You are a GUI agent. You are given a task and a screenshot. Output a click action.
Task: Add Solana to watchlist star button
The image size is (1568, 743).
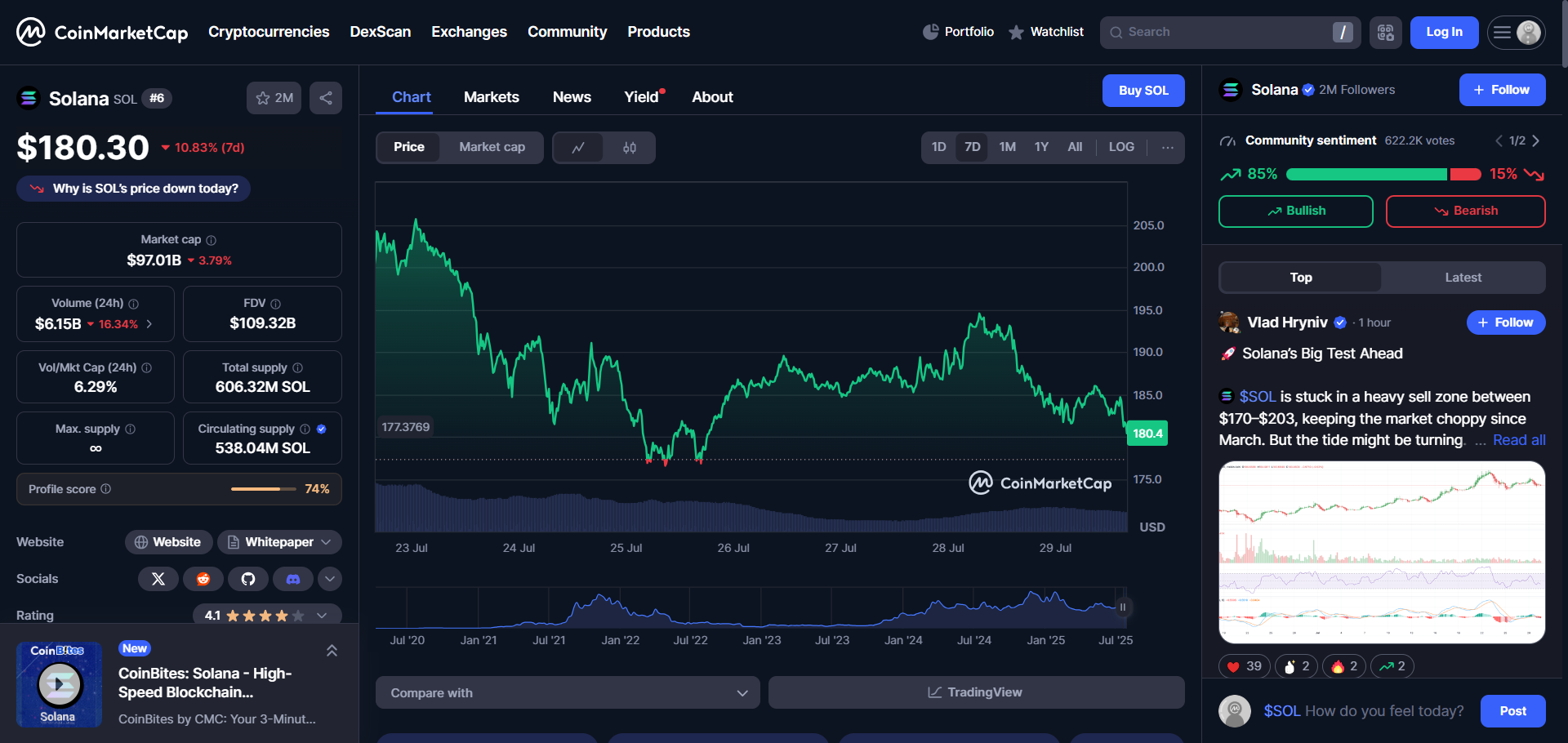click(274, 98)
